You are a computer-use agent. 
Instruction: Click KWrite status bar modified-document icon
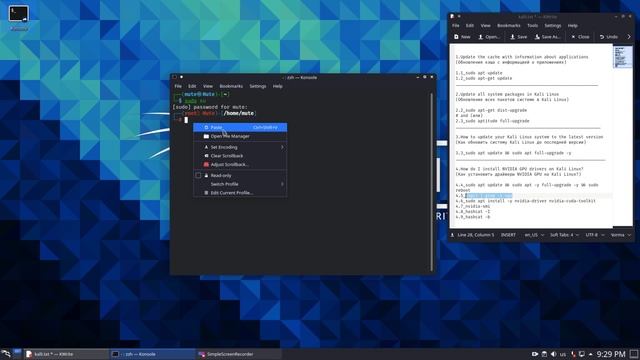(452, 235)
